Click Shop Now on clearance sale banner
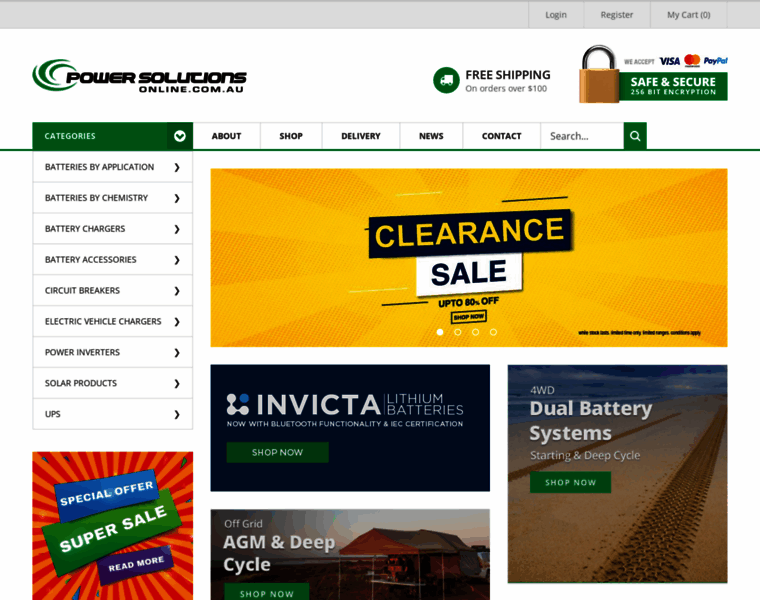 (469, 317)
